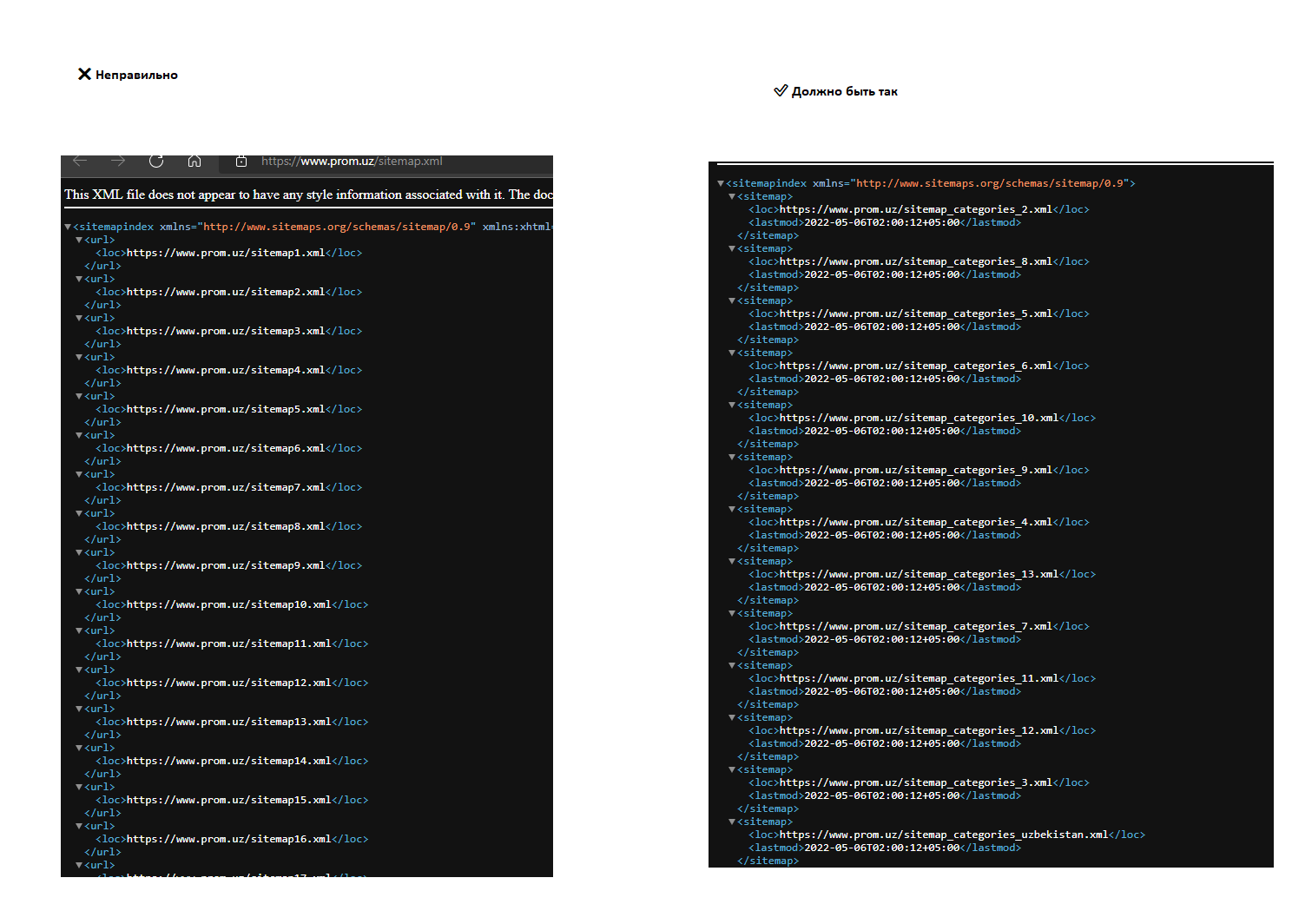
Task: Click the 'Должно быть так' label
Action: tap(844, 91)
